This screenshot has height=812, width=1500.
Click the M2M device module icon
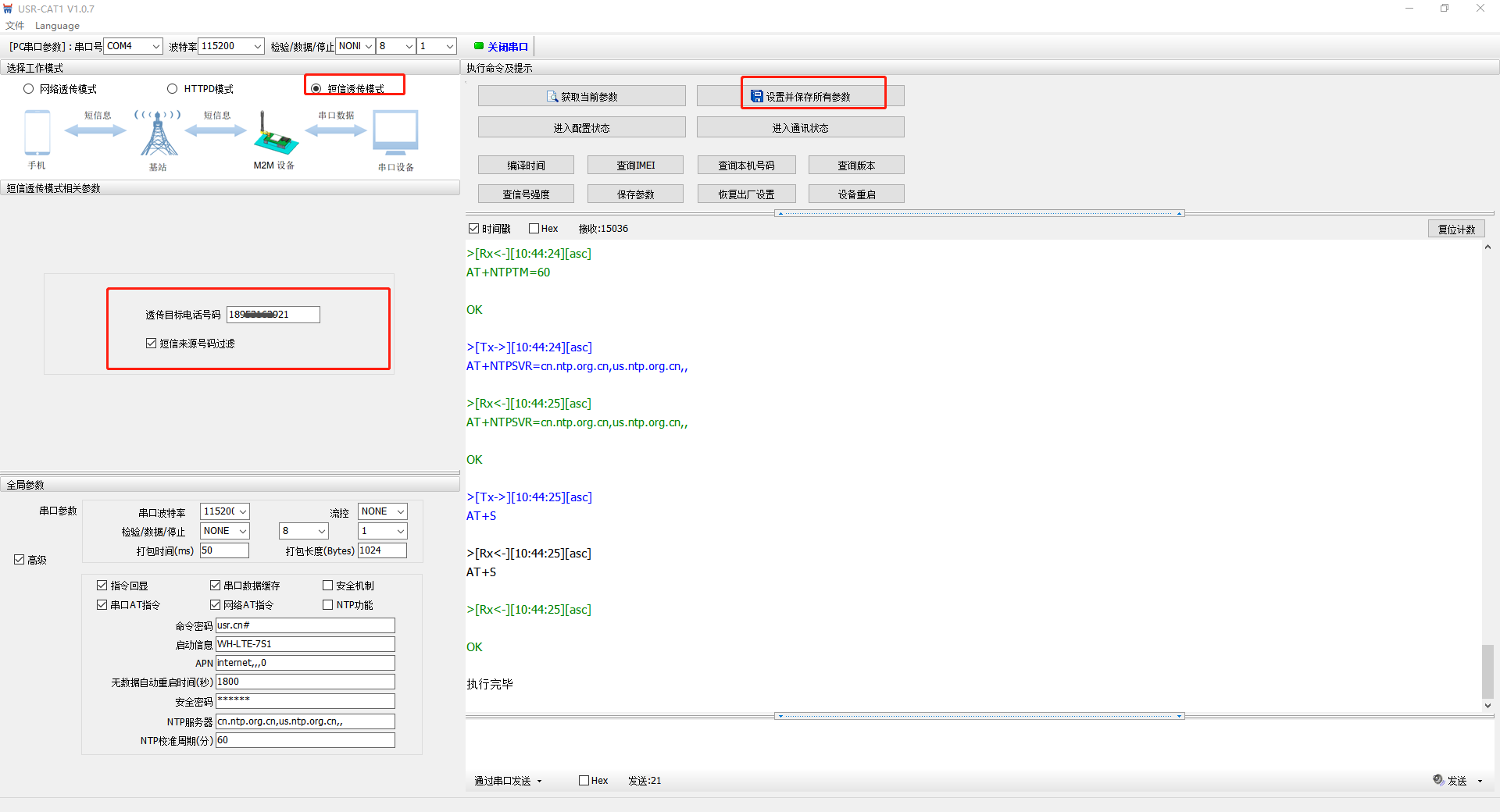[275, 134]
